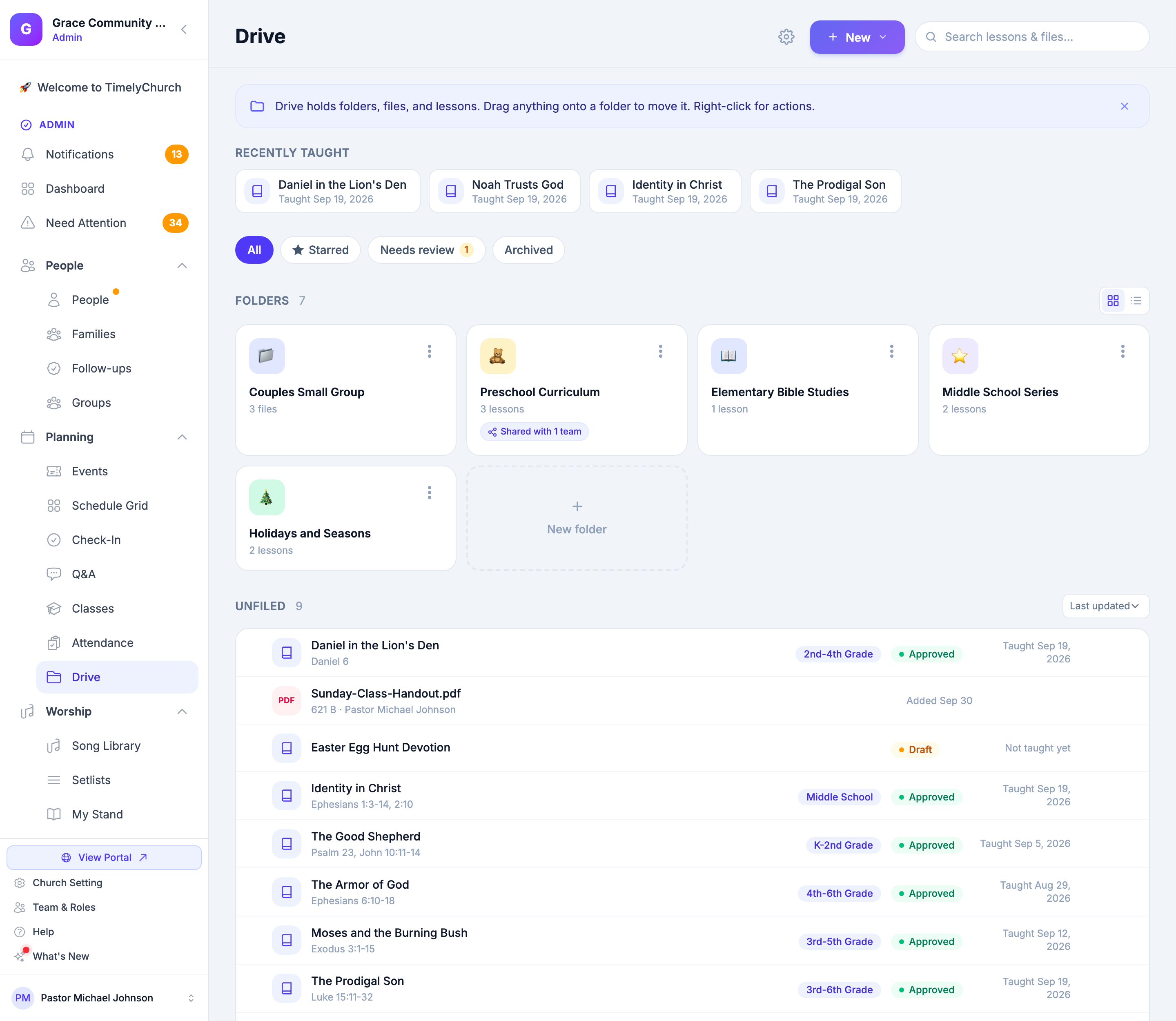Select the Archived filter tab
This screenshot has height=1021, width=1176.
(528, 250)
